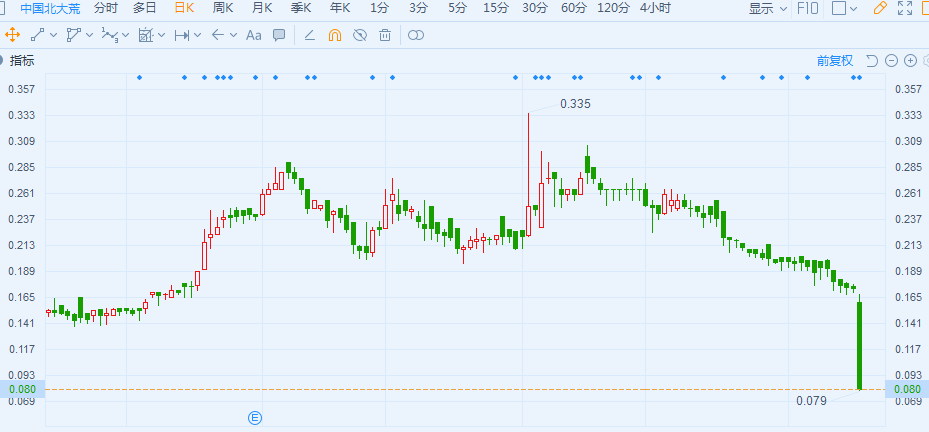Zoom out chart with minus icon
This screenshot has height=432, width=929.
point(891,60)
